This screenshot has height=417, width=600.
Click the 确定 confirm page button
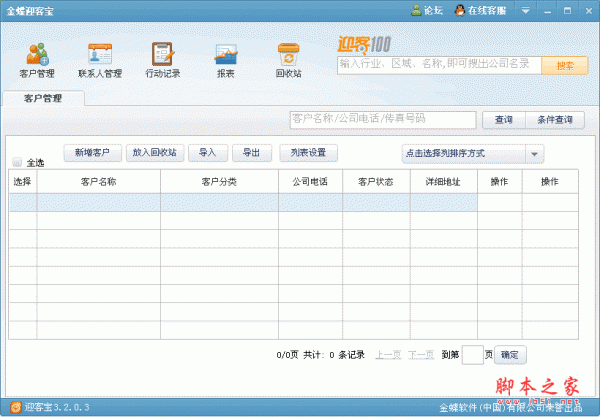(510, 355)
